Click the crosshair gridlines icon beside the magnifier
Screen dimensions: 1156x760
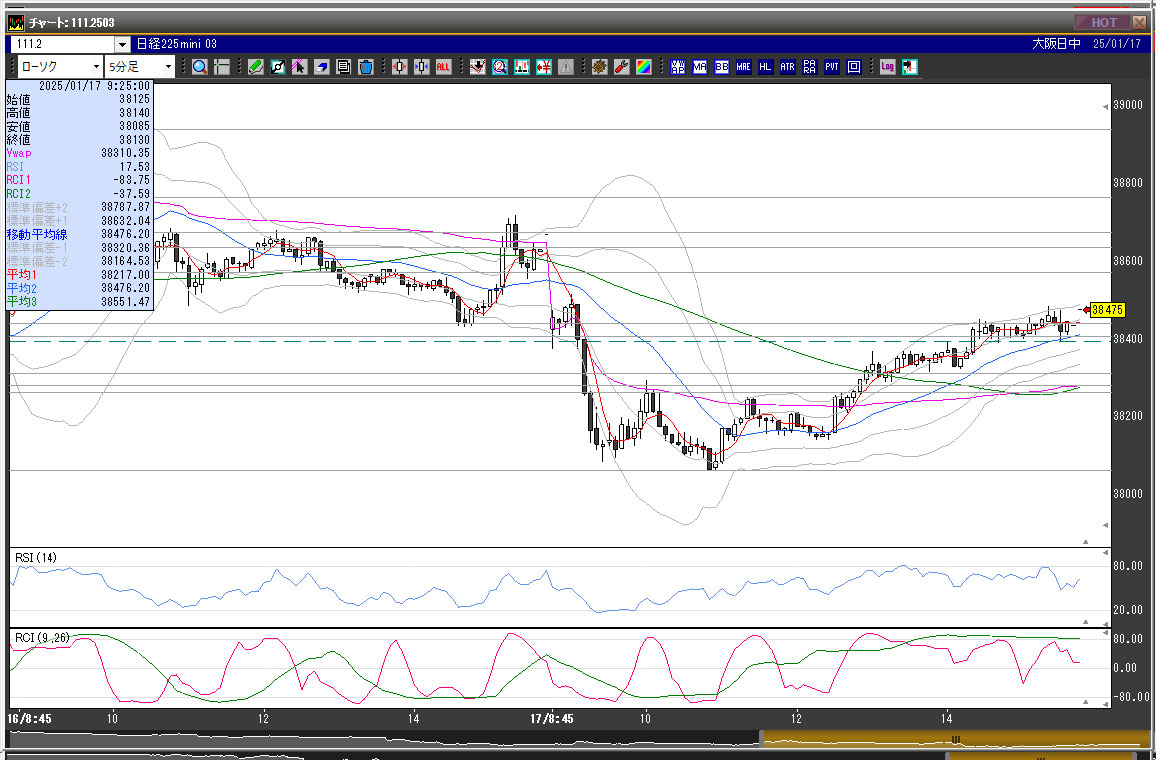tap(221, 67)
